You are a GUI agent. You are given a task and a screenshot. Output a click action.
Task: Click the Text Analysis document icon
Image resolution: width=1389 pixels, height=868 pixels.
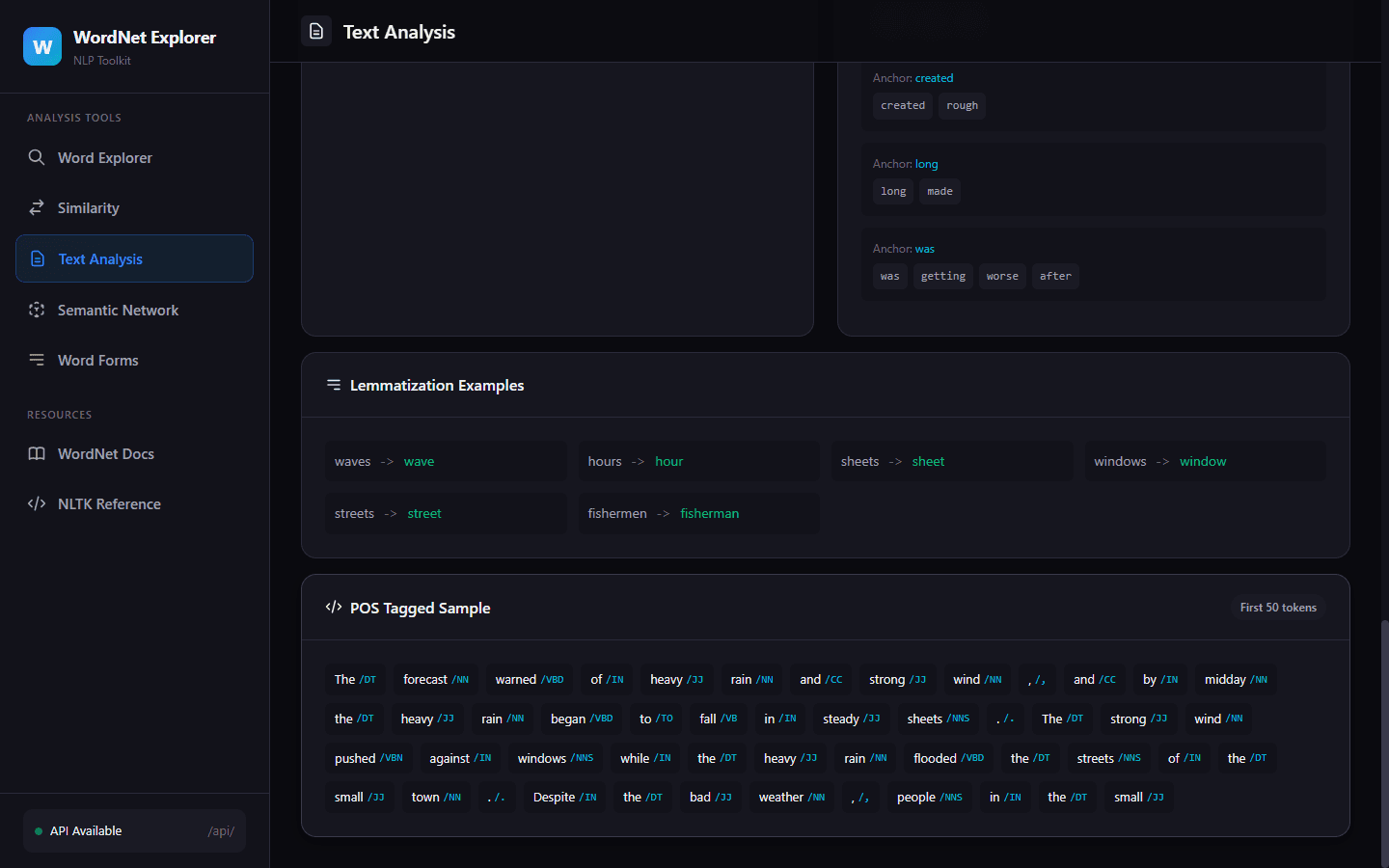37,258
